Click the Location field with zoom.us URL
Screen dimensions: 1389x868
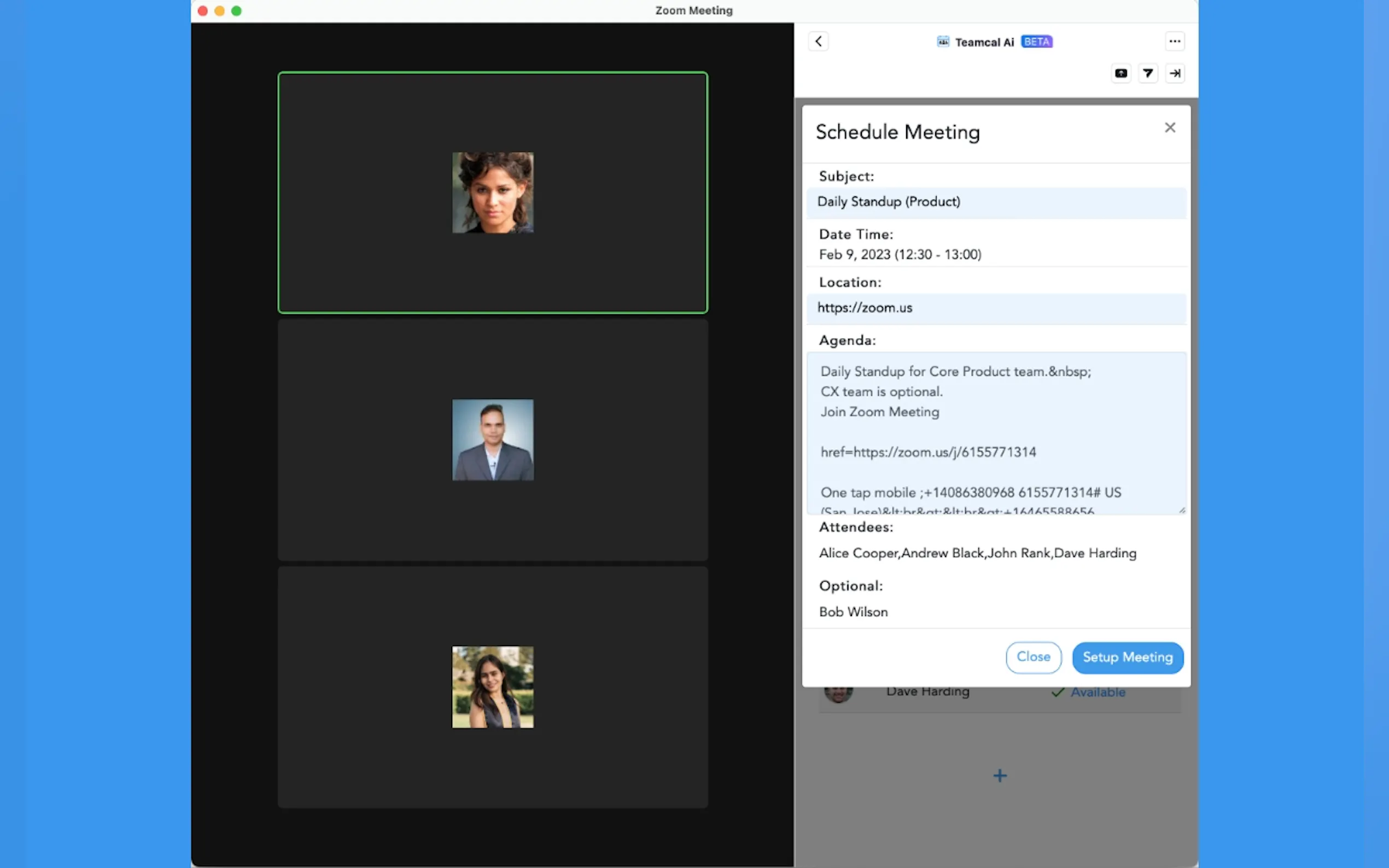coord(996,308)
